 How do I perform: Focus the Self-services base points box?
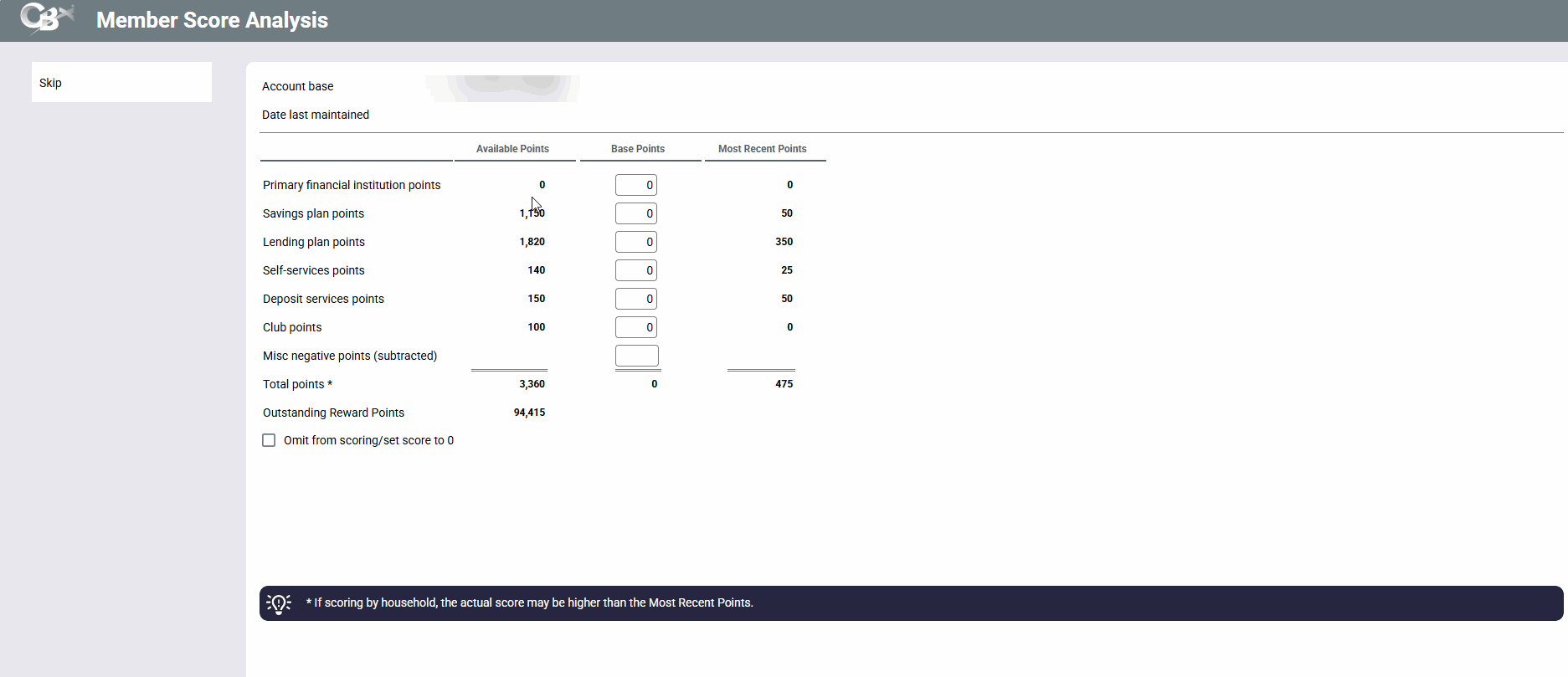[x=635, y=270]
